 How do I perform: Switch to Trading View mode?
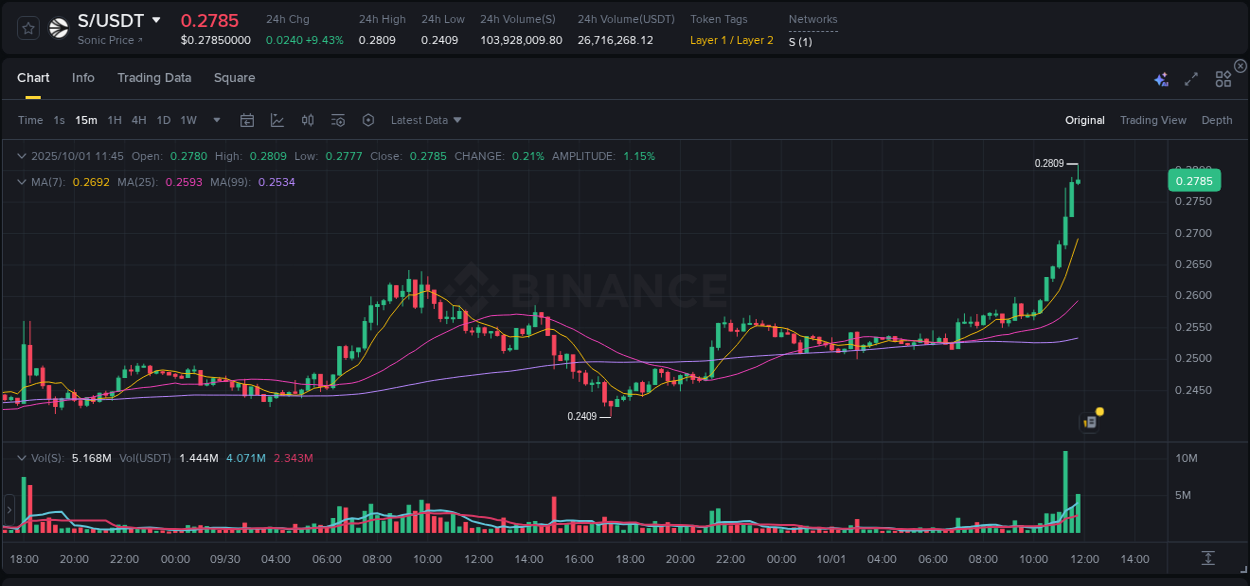coord(1153,120)
